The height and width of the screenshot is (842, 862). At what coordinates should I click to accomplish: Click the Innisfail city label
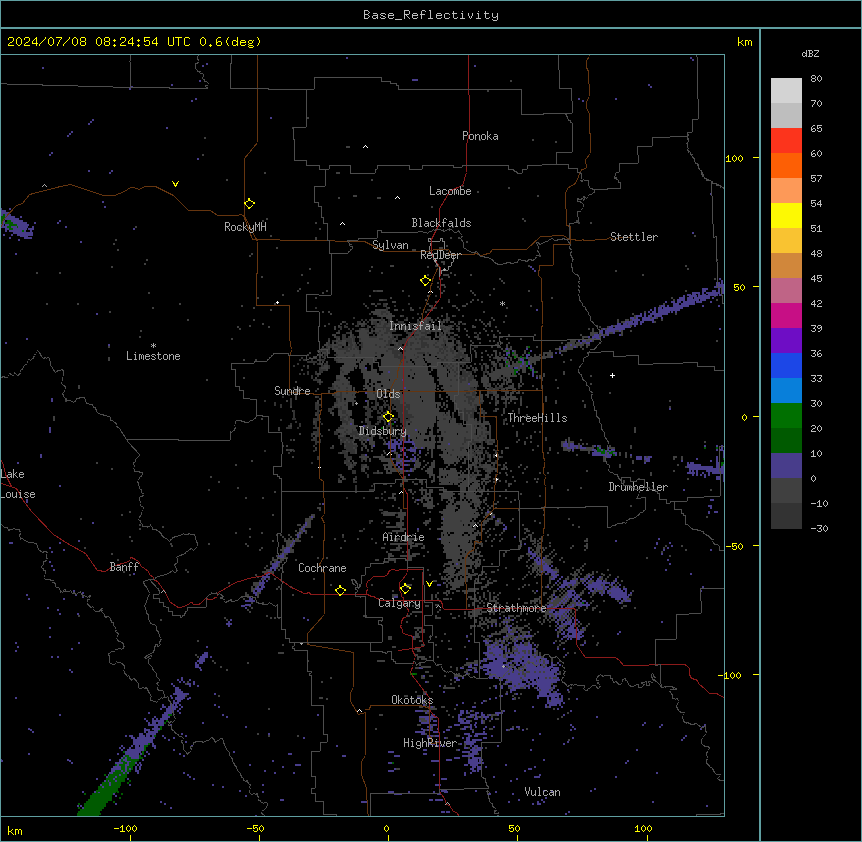[415, 326]
